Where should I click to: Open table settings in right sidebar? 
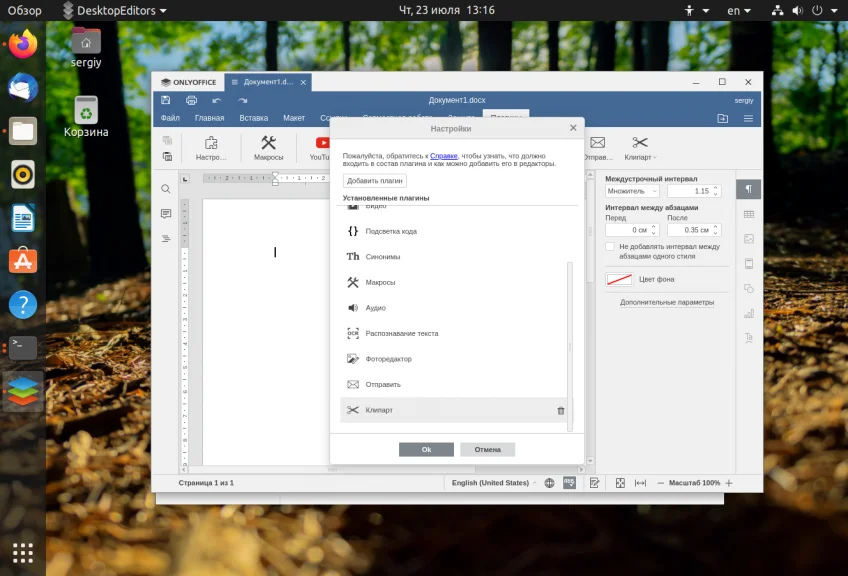point(748,214)
